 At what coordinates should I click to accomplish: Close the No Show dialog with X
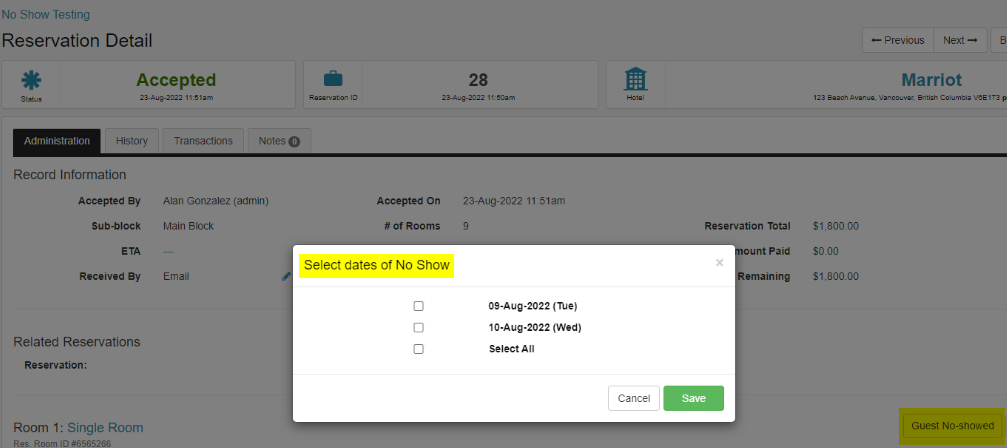pyautogui.click(x=719, y=263)
